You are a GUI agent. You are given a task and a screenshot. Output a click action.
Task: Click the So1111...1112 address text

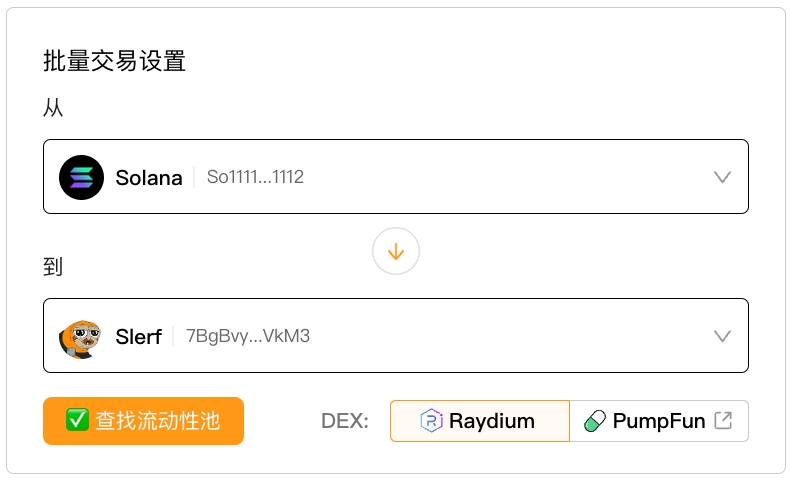click(x=255, y=178)
